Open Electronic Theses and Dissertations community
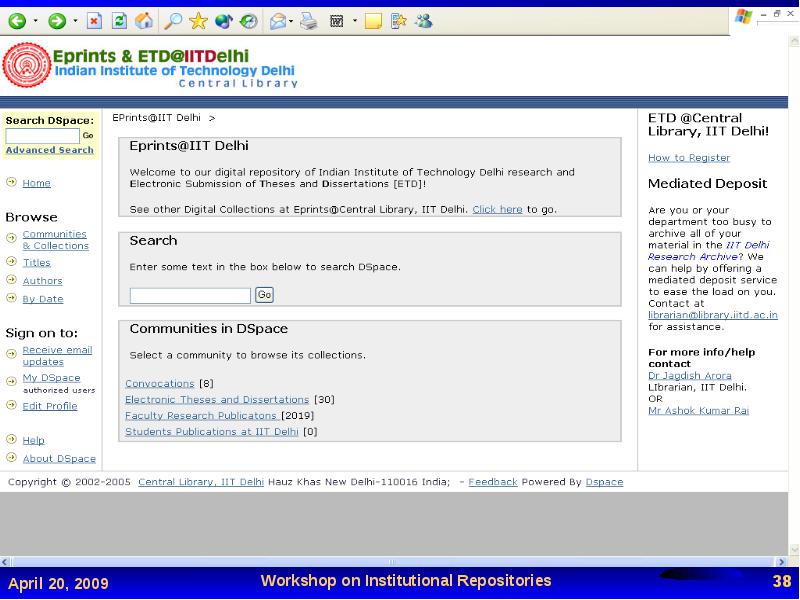 pos(217,399)
